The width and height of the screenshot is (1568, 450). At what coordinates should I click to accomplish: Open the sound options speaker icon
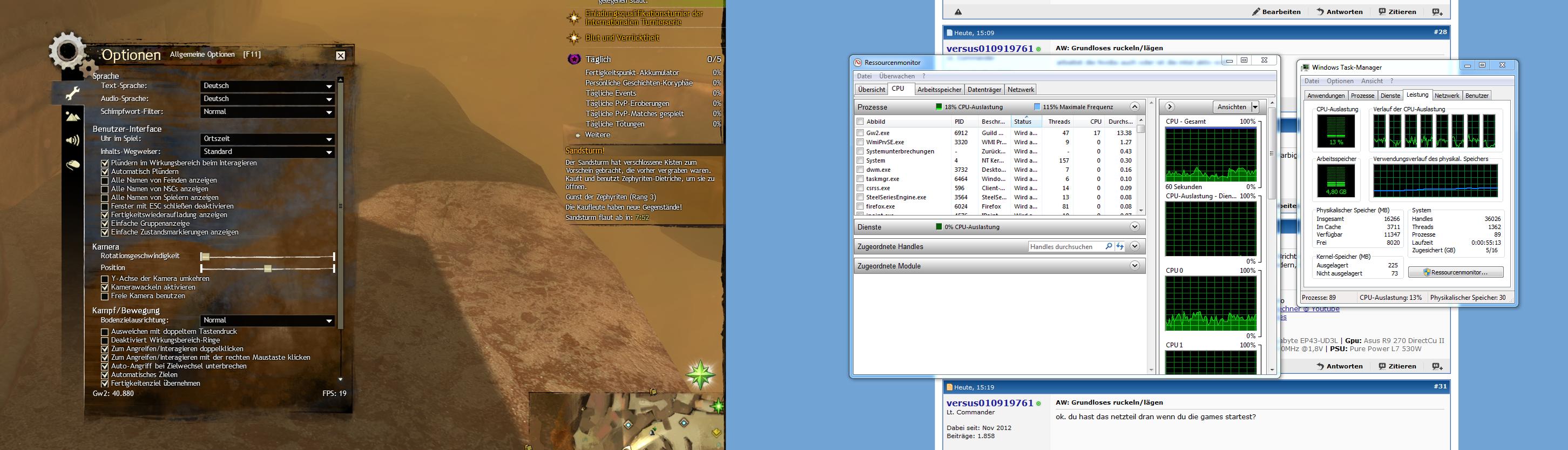point(72,140)
